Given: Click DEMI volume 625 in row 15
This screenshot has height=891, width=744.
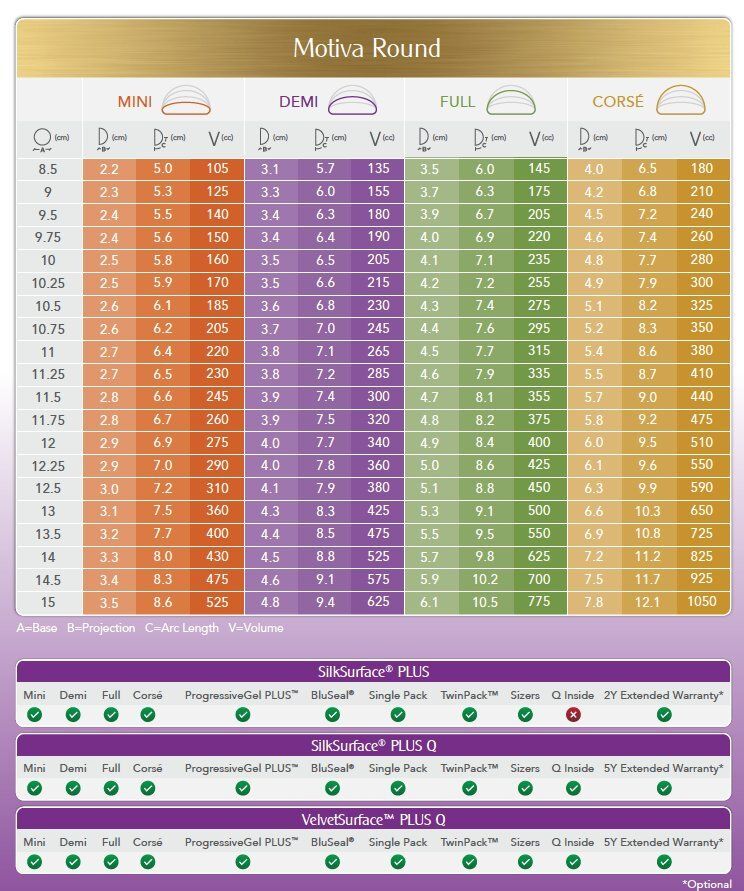Looking at the screenshot, I should [379, 601].
